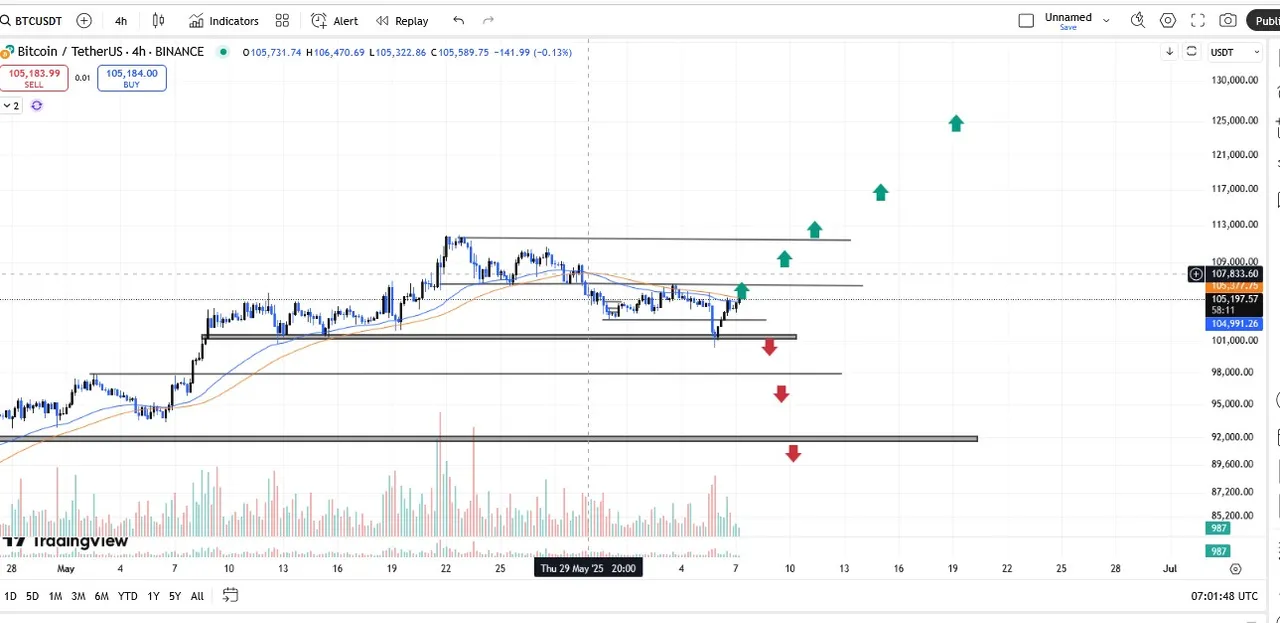1280x623 pixels.
Task: Open chart settings hexagon icon
Action: (x=1168, y=20)
